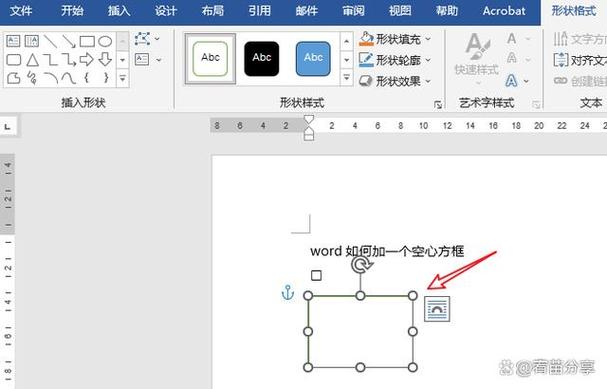This screenshot has width=607, height=389.
Task: Open the 艺术字样式 dialog launcher
Action: coord(536,105)
